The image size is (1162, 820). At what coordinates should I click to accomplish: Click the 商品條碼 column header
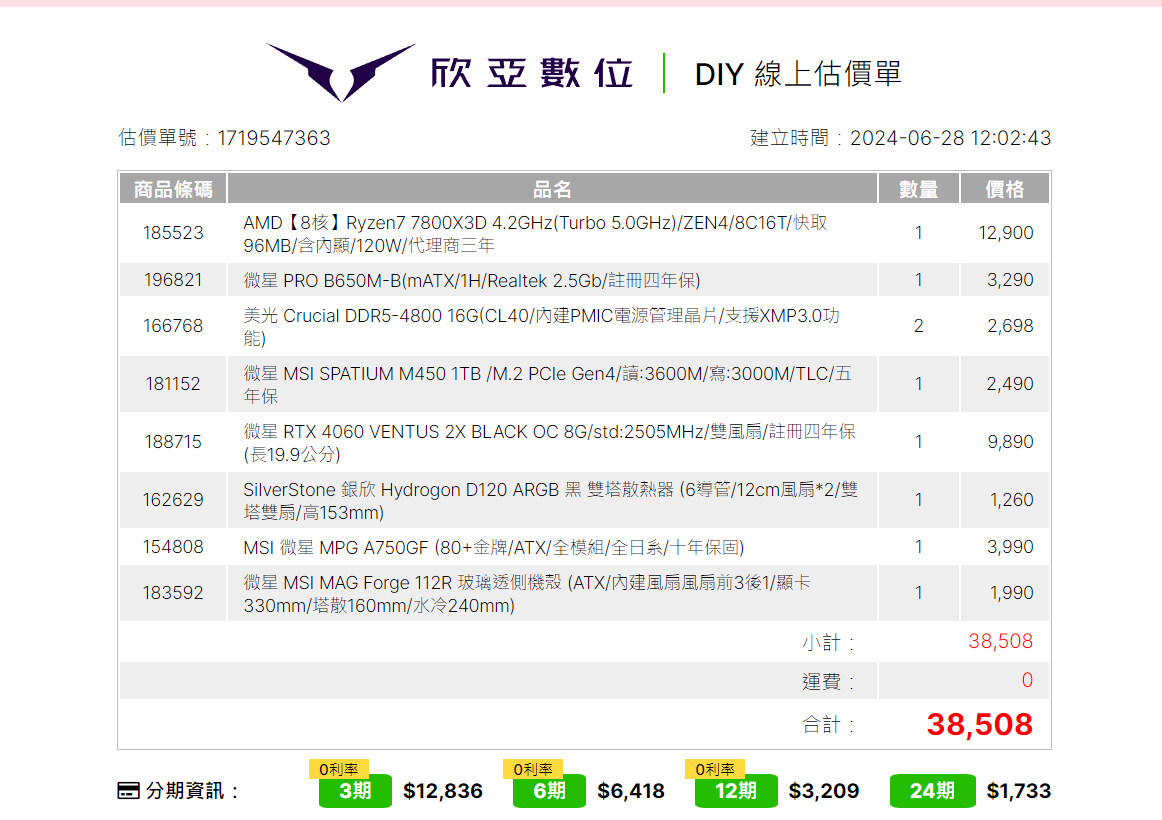[x=173, y=189]
